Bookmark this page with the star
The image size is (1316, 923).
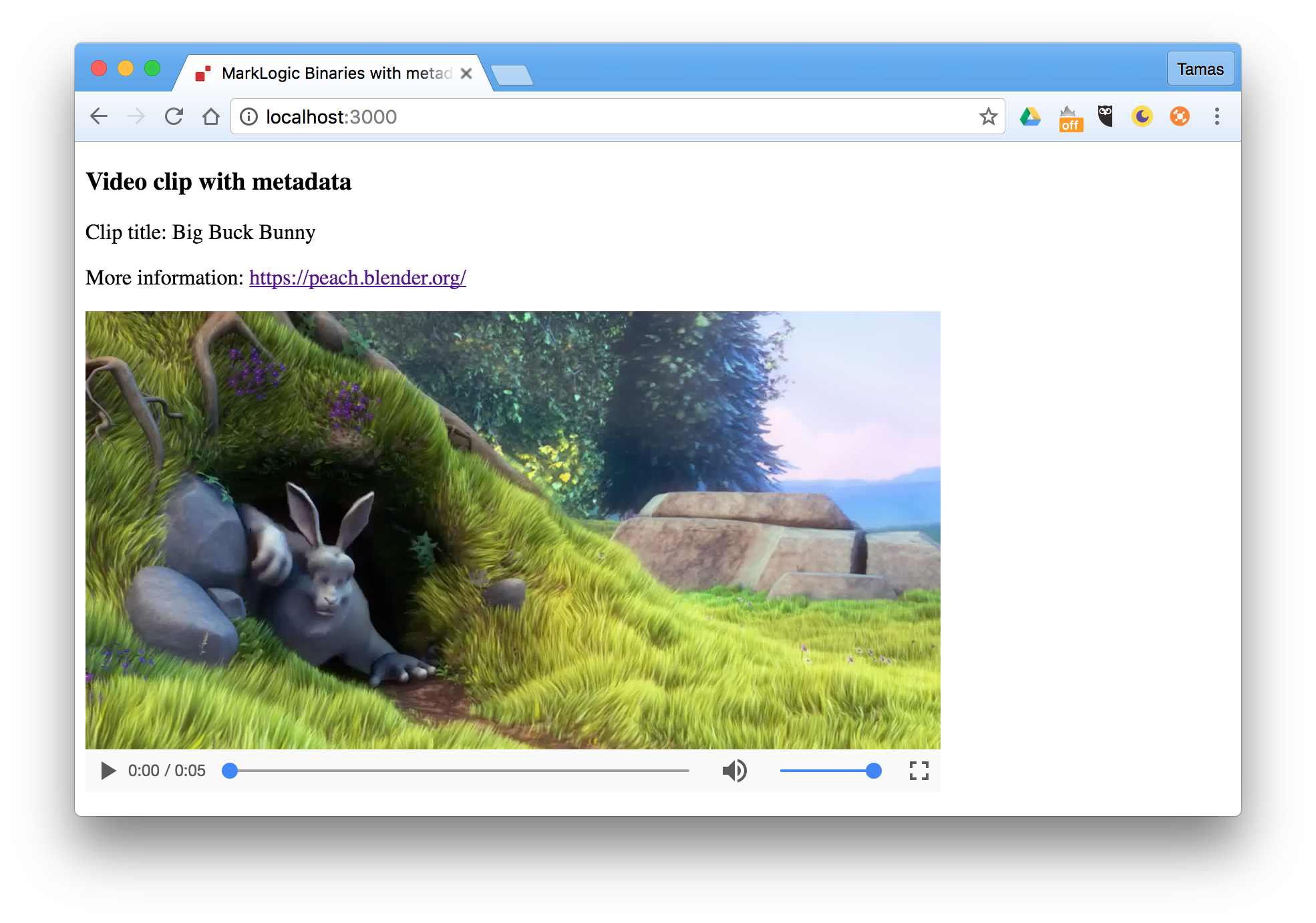pyautogui.click(x=989, y=117)
